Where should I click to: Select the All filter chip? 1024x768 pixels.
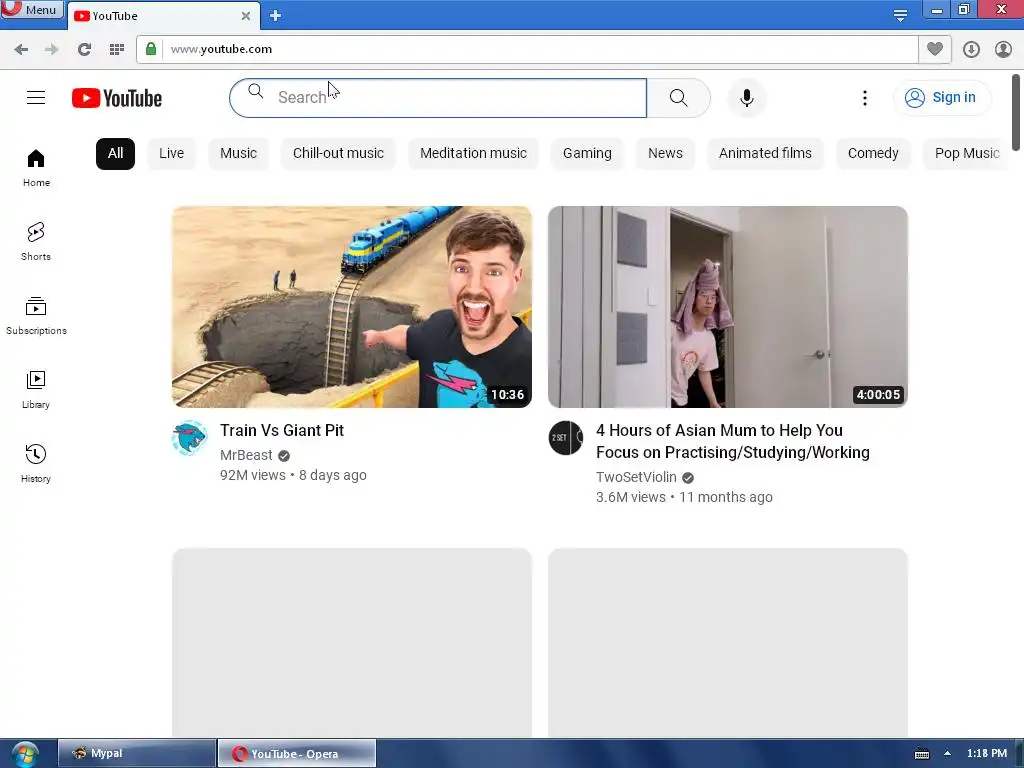[x=116, y=153]
